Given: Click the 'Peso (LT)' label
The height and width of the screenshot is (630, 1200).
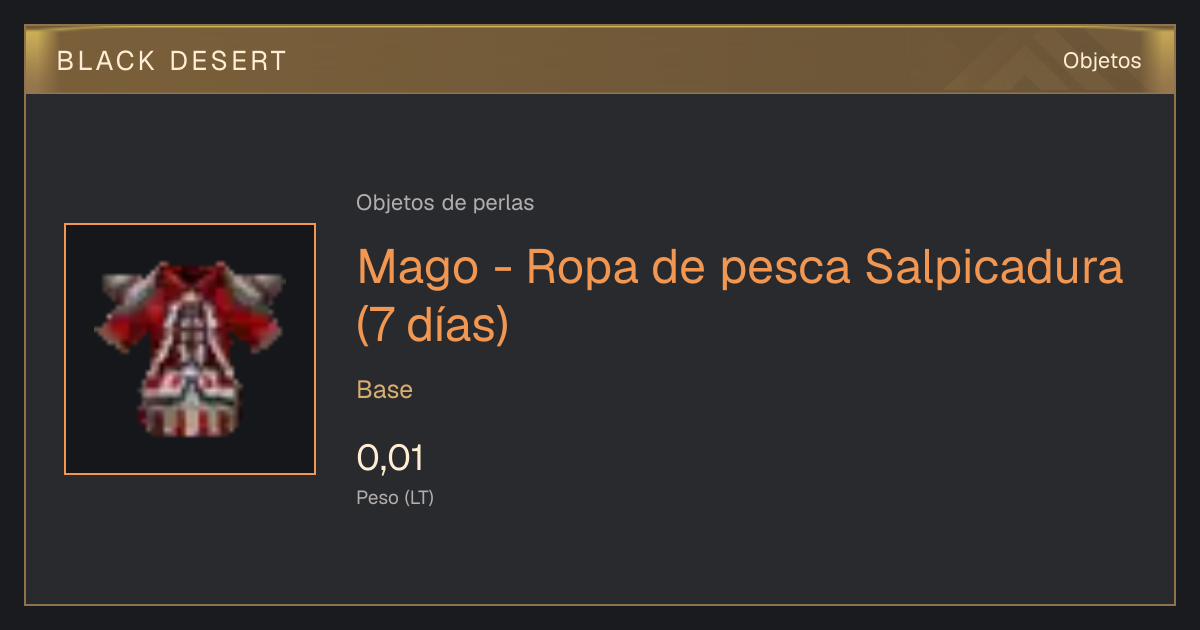Looking at the screenshot, I should tap(395, 498).
